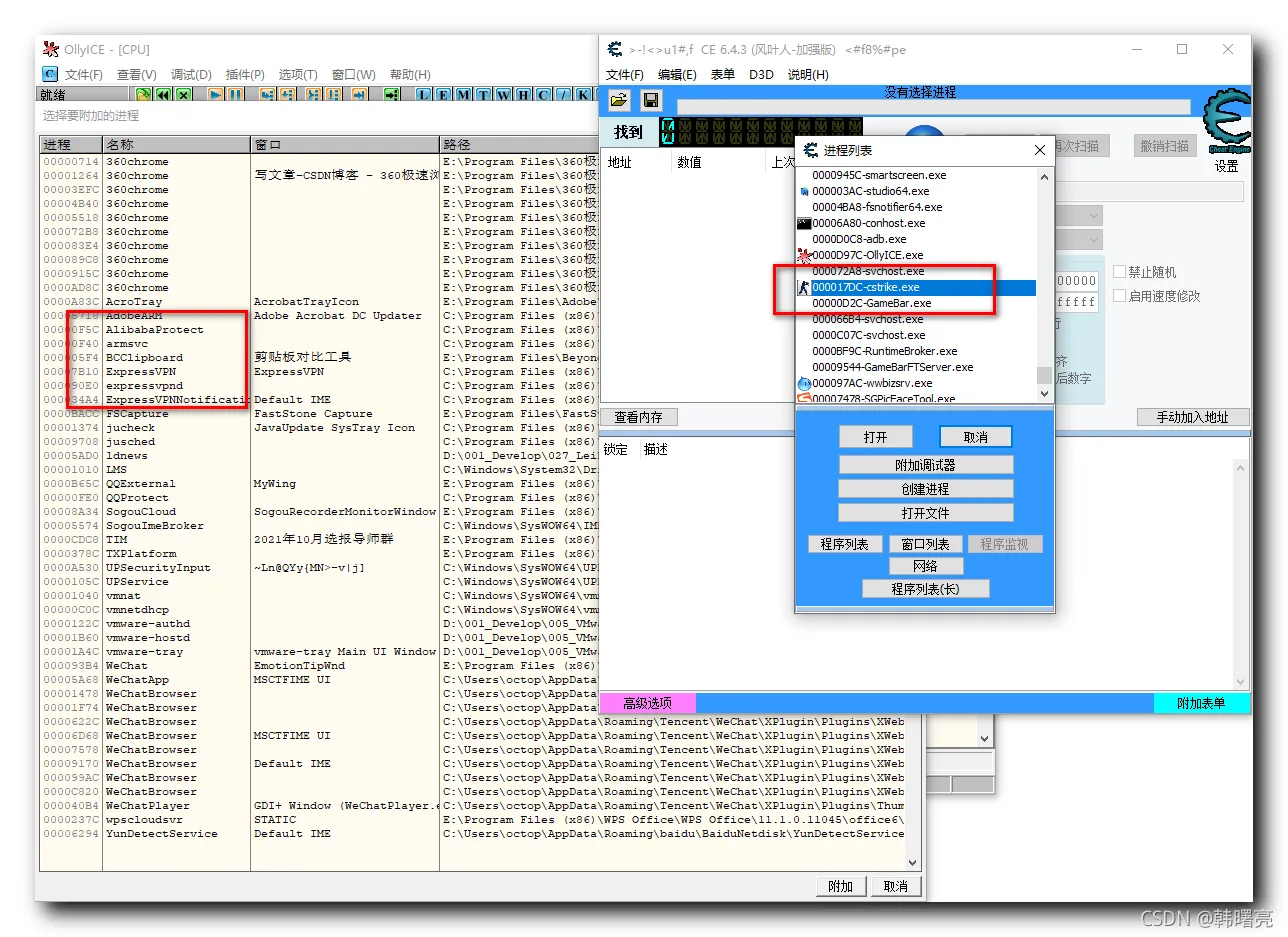Click 打开文件 button
The image size is (1288, 937).
pyautogui.click(x=925, y=513)
